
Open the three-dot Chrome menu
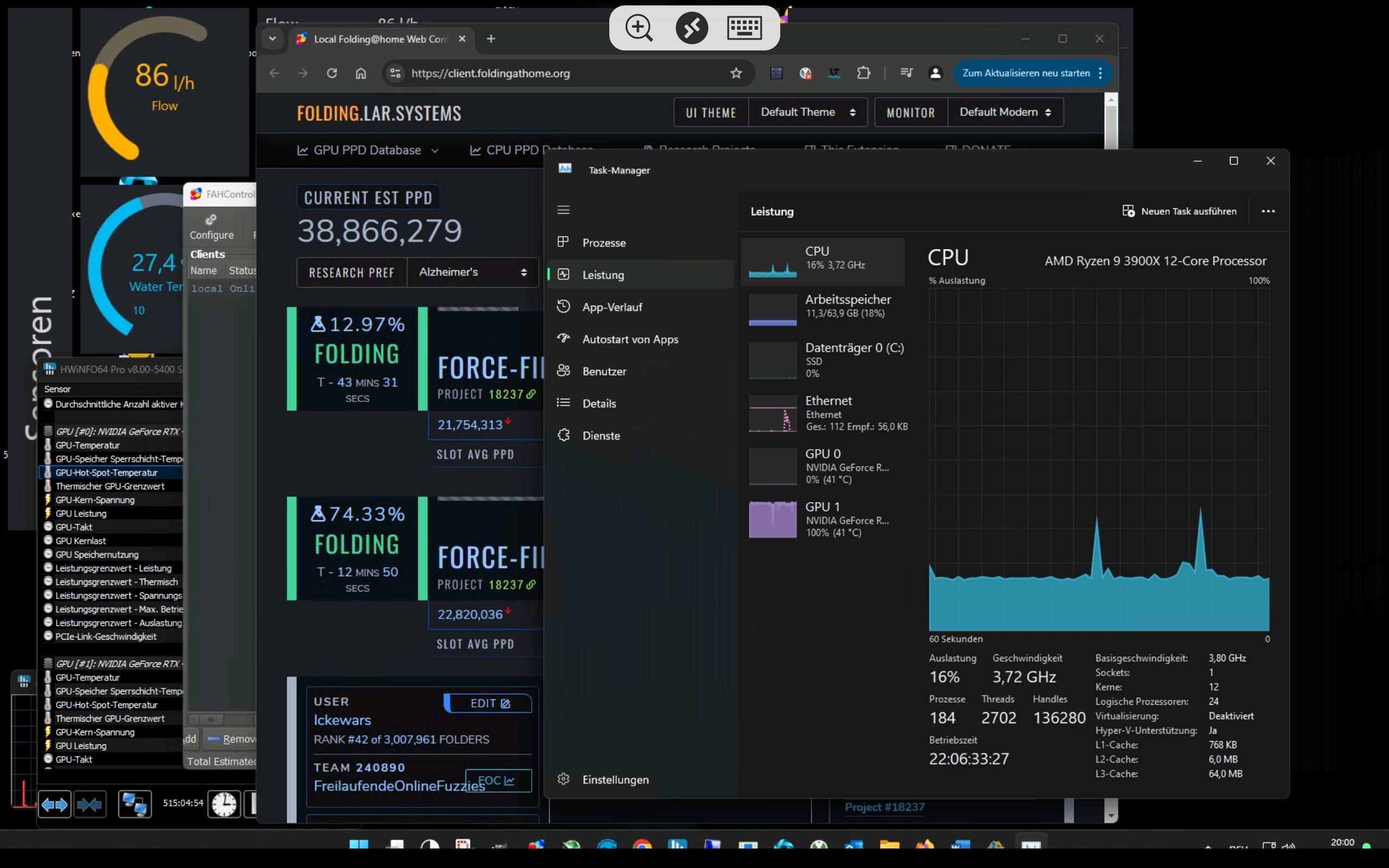coord(1100,73)
